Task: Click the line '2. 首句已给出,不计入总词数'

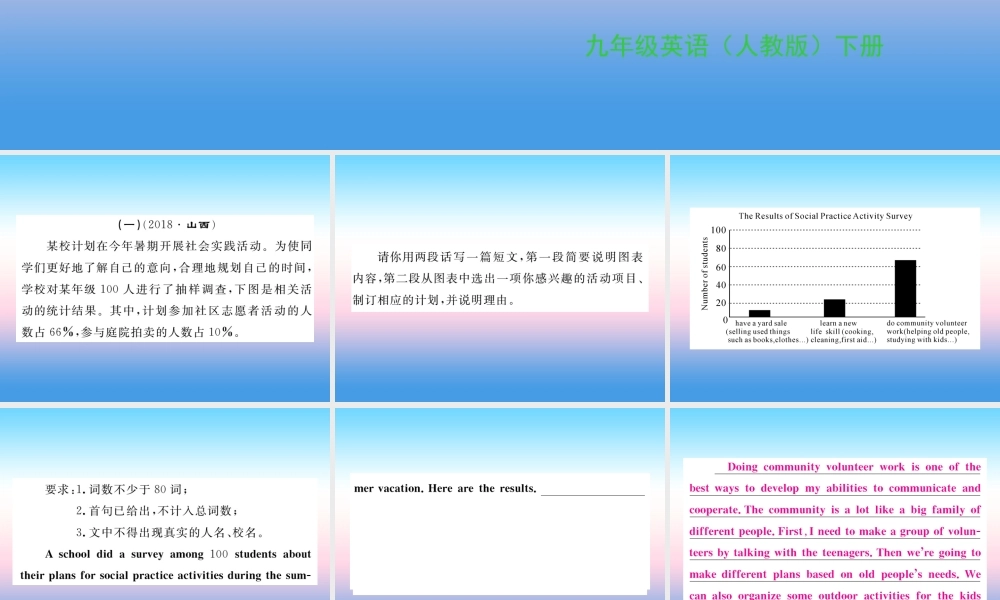Action: coord(157,511)
